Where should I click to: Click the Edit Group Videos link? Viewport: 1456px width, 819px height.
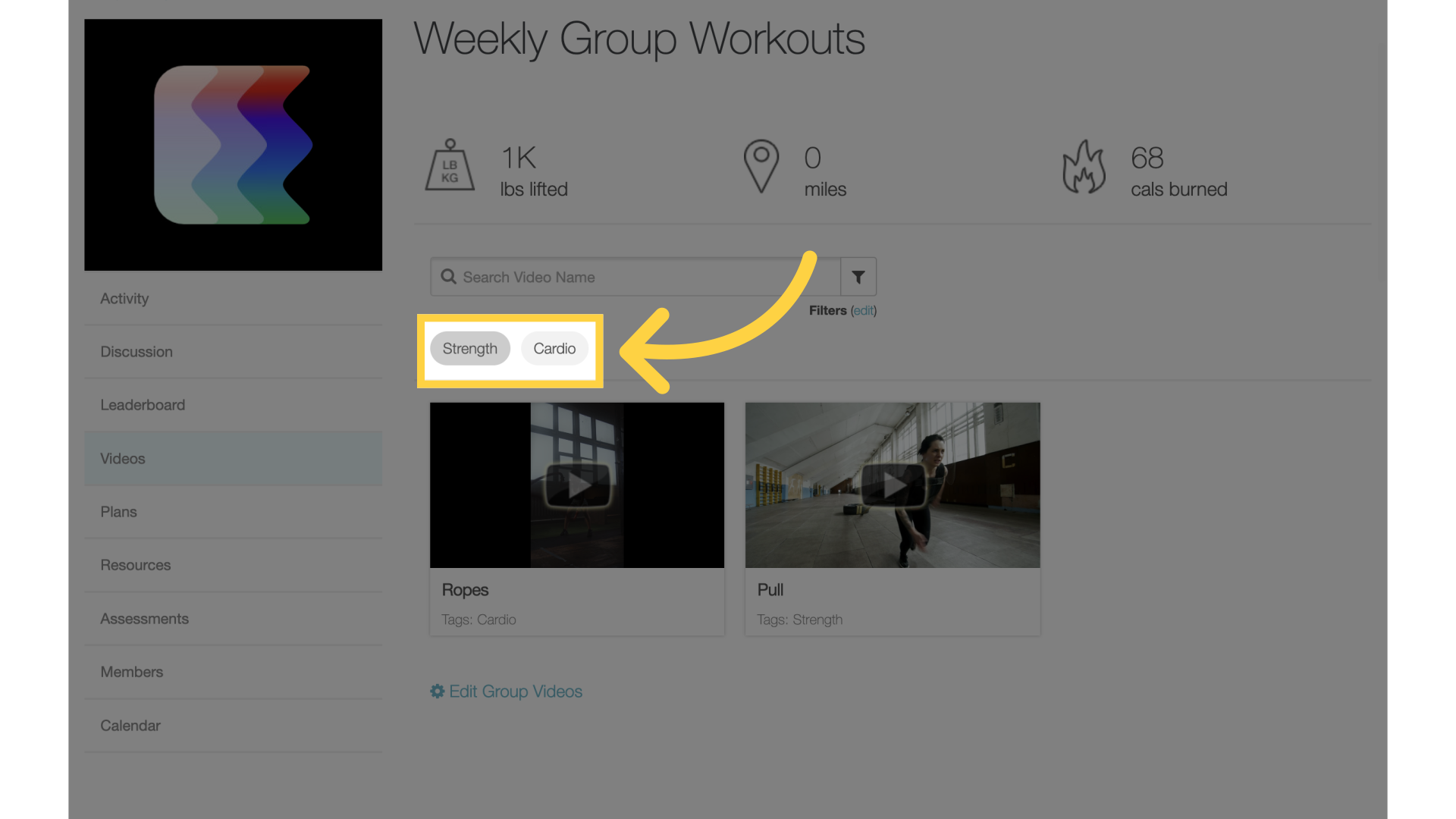coord(506,690)
